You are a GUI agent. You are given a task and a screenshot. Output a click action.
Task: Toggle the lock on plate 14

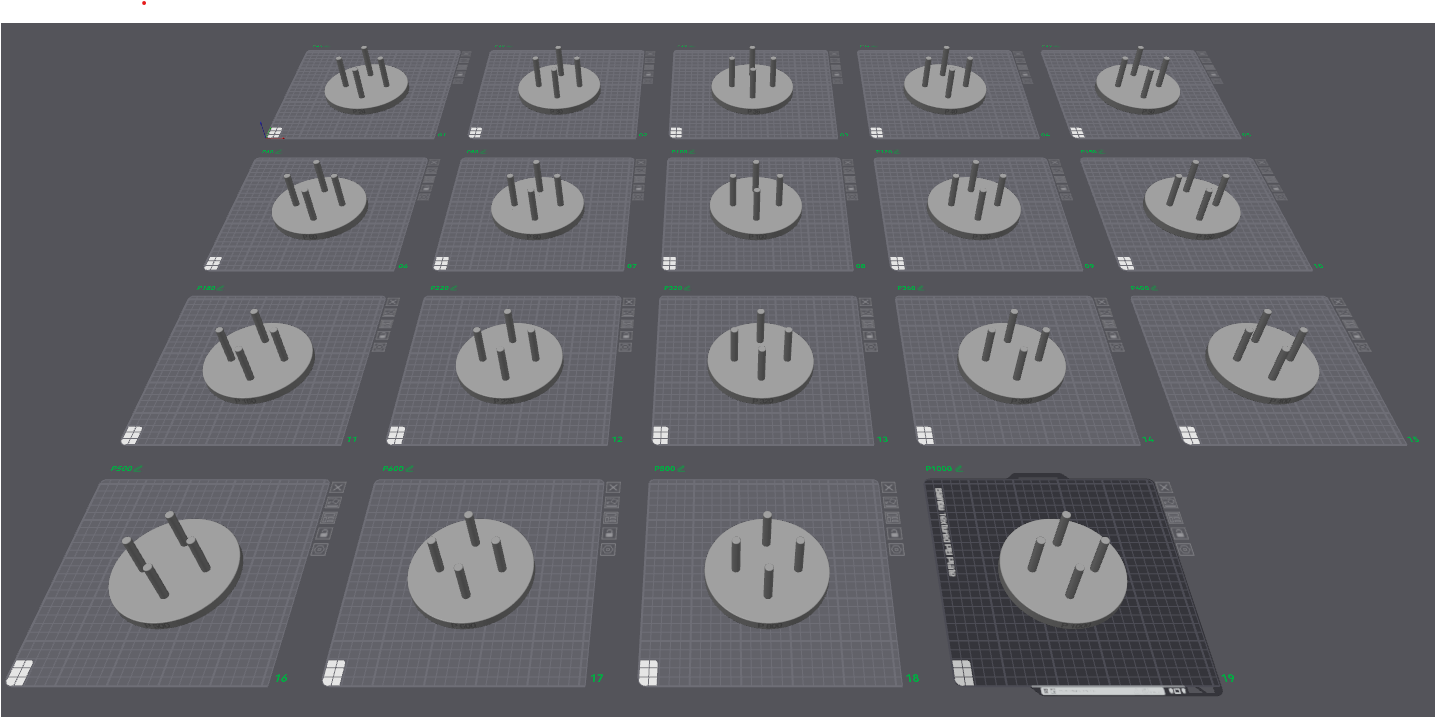coord(1113,336)
